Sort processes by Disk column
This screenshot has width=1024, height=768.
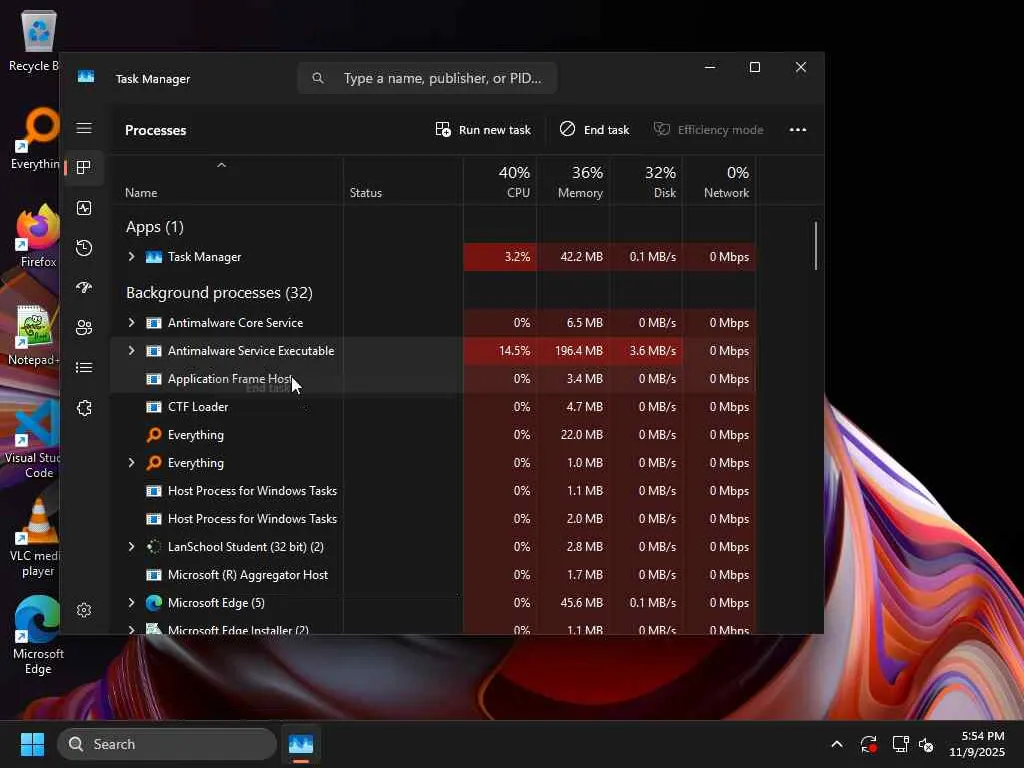(647, 181)
